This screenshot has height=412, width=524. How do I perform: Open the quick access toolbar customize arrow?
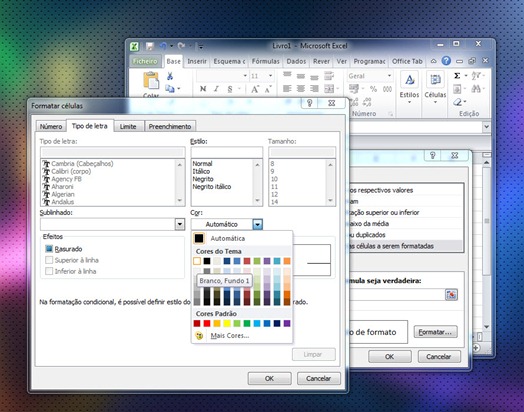point(201,47)
